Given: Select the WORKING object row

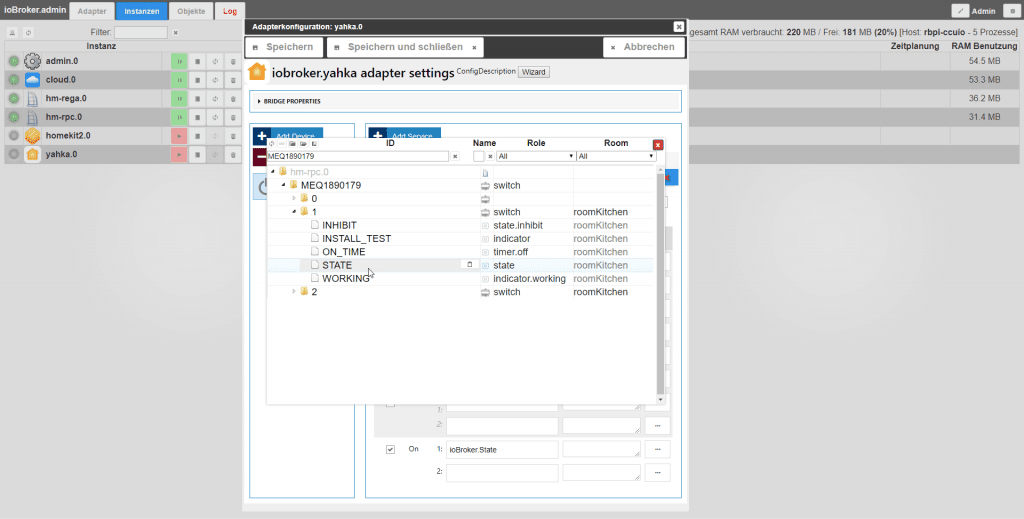Looking at the screenshot, I should [x=460, y=279].
